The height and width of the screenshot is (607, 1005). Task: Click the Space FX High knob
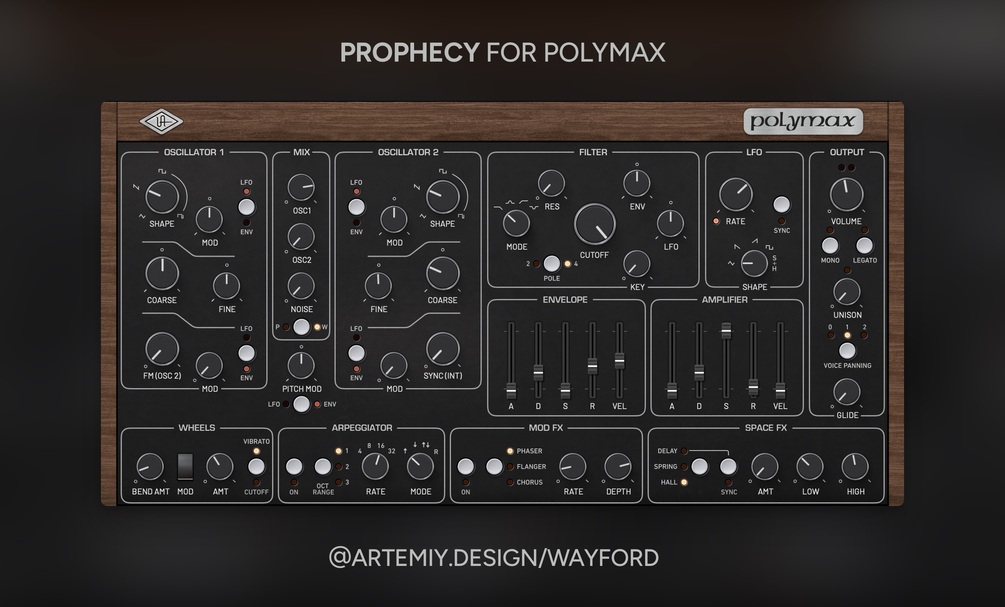855,467
